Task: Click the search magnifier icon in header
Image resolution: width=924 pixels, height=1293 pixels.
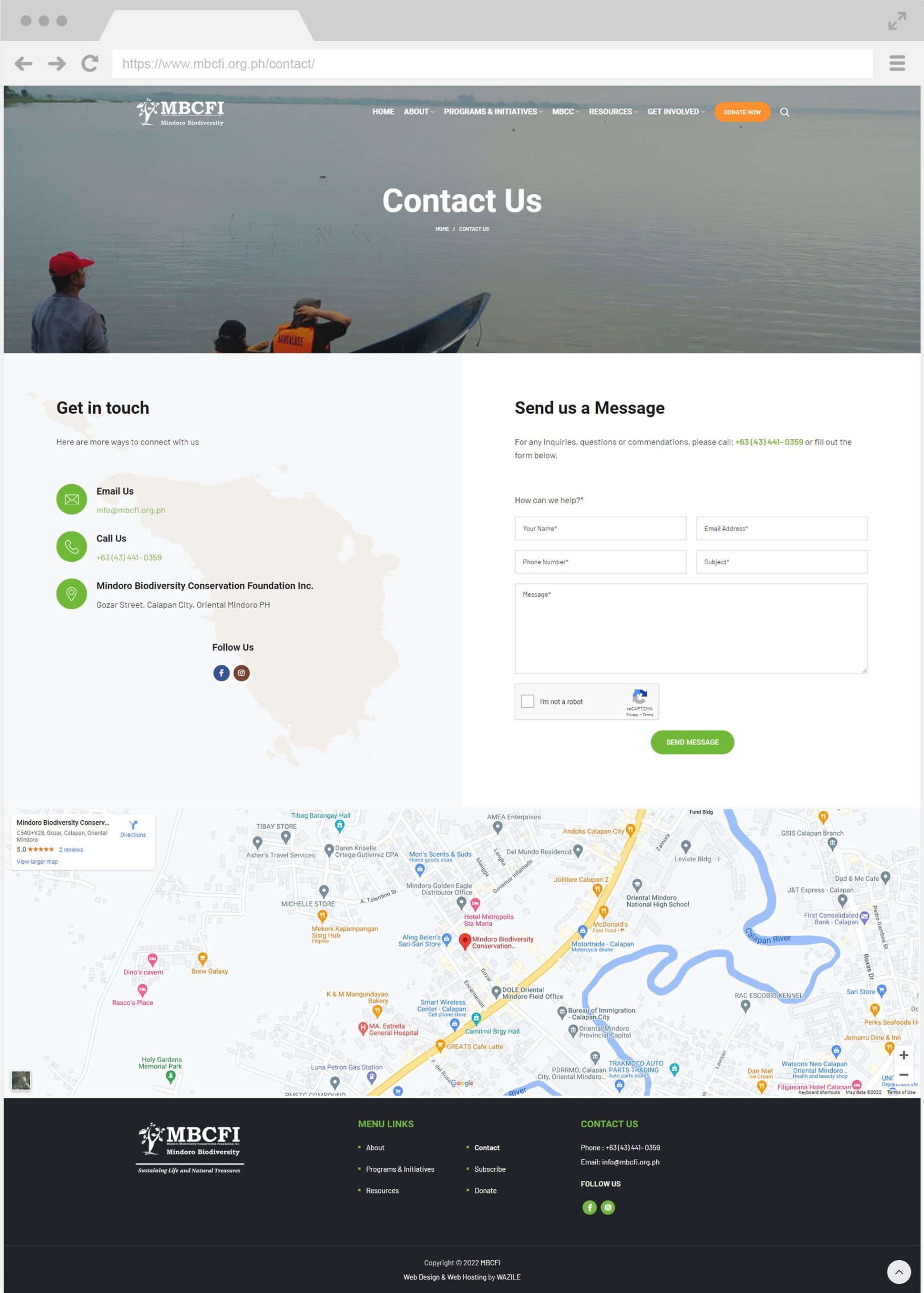Action: [x=784, y=112]
